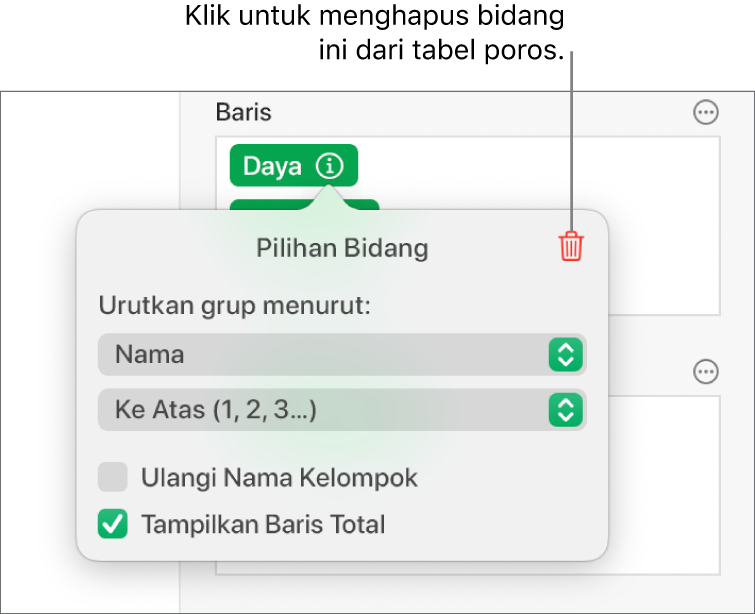The image size is (755, 614).
Task: Open the more options button beside Baris
Action: [x=706, y=113]
